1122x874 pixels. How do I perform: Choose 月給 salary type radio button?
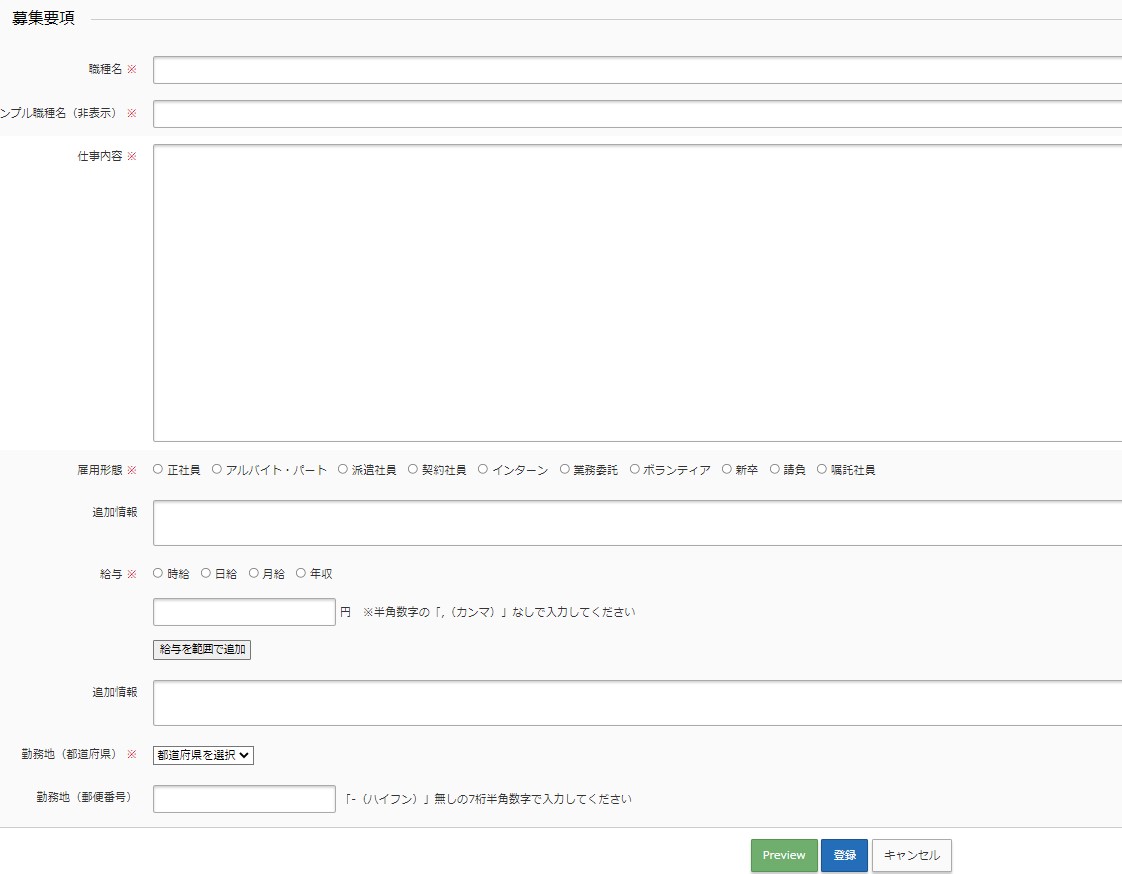click(254, 573)
